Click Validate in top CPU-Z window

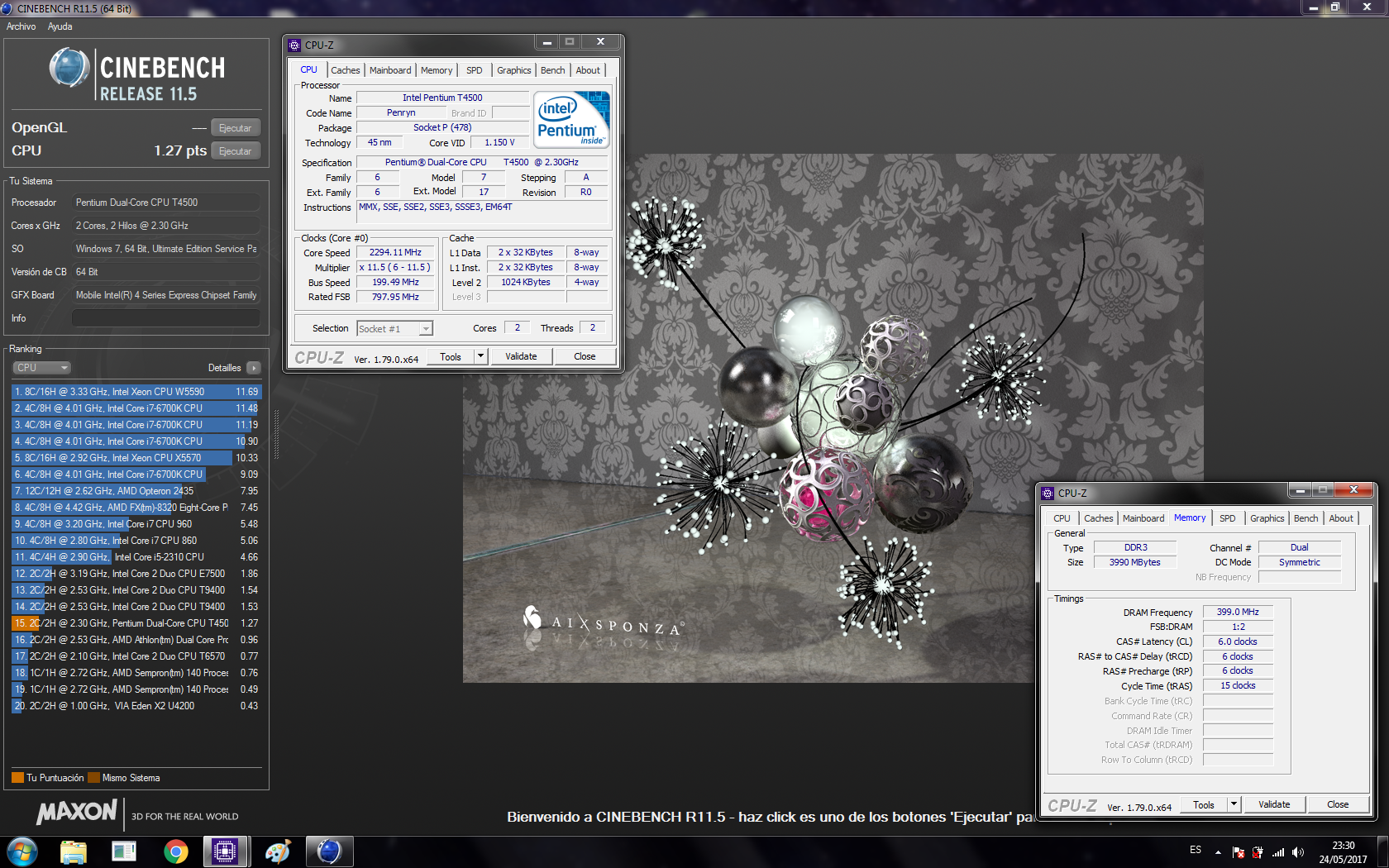[521, 357]
